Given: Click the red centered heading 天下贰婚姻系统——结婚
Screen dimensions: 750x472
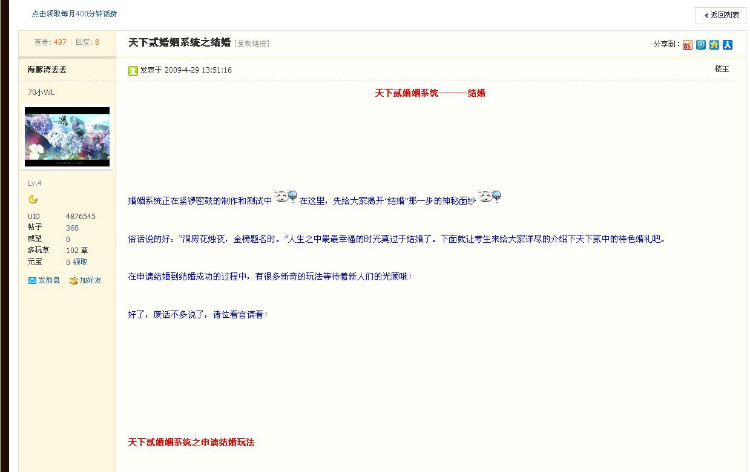Looking at the screenshot, I should pos(430,93).
